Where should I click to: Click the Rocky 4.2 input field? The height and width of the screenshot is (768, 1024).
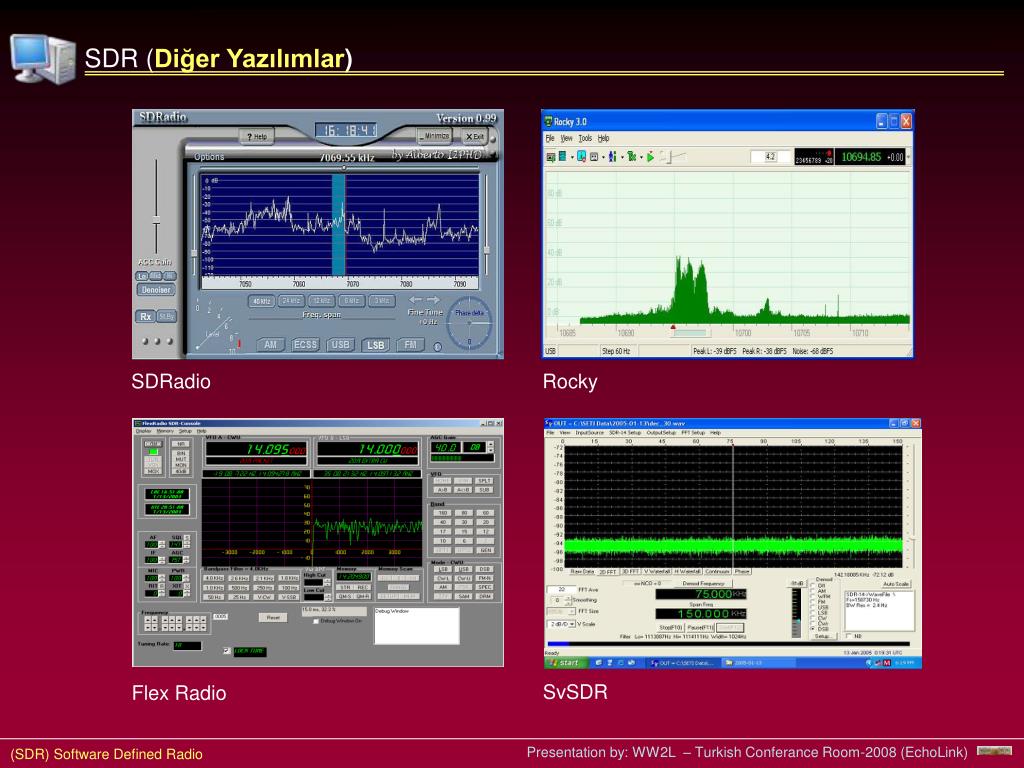point(769,157)
